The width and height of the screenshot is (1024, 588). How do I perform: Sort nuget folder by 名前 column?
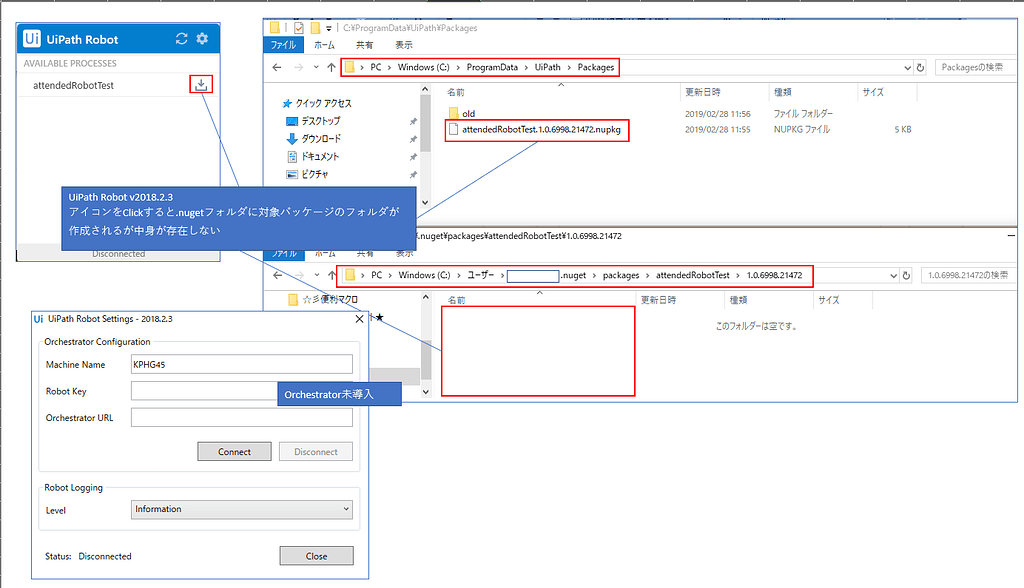click(456, 300)
